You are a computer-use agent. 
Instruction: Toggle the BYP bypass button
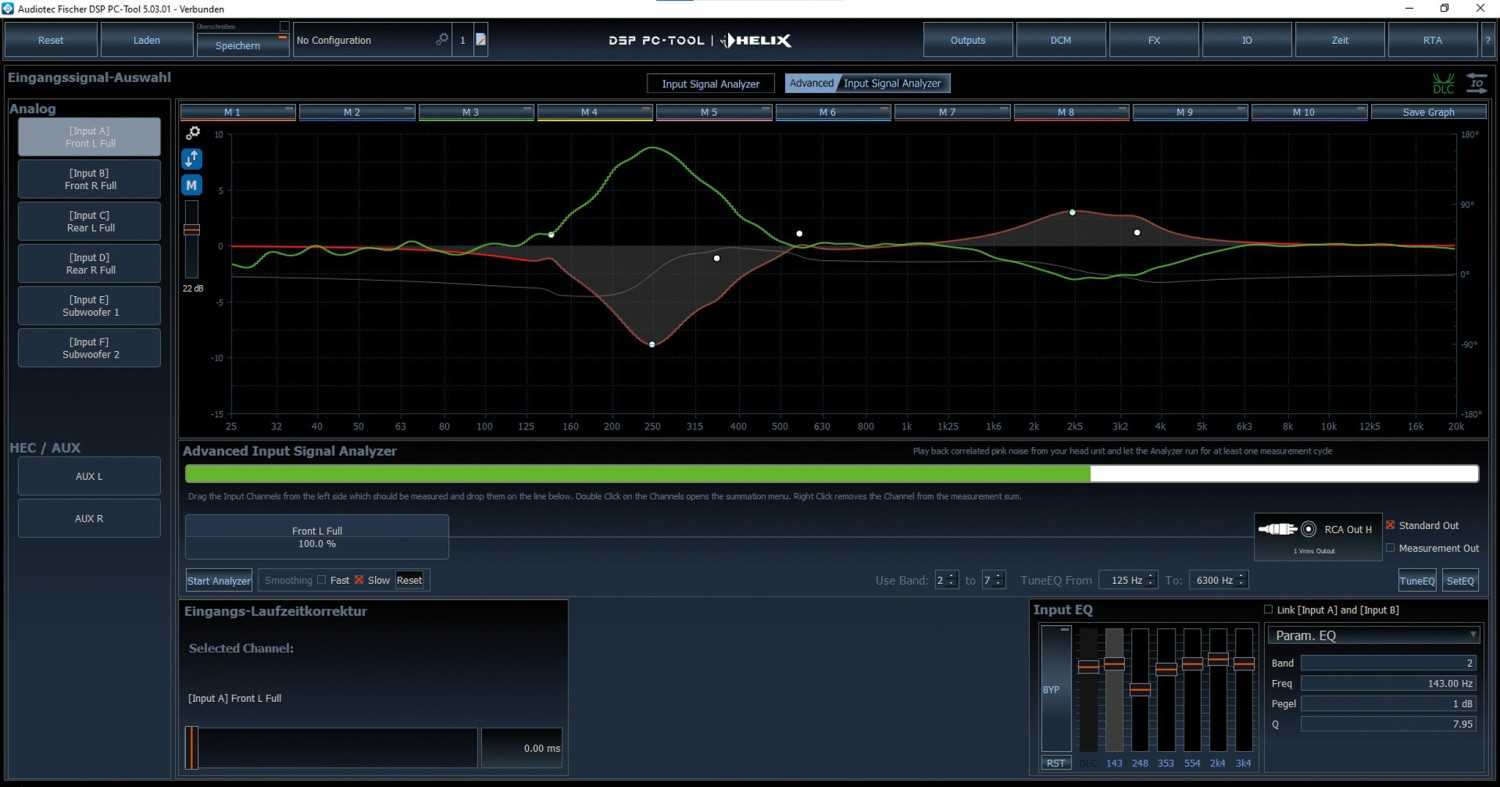[x=1056, y=689]
